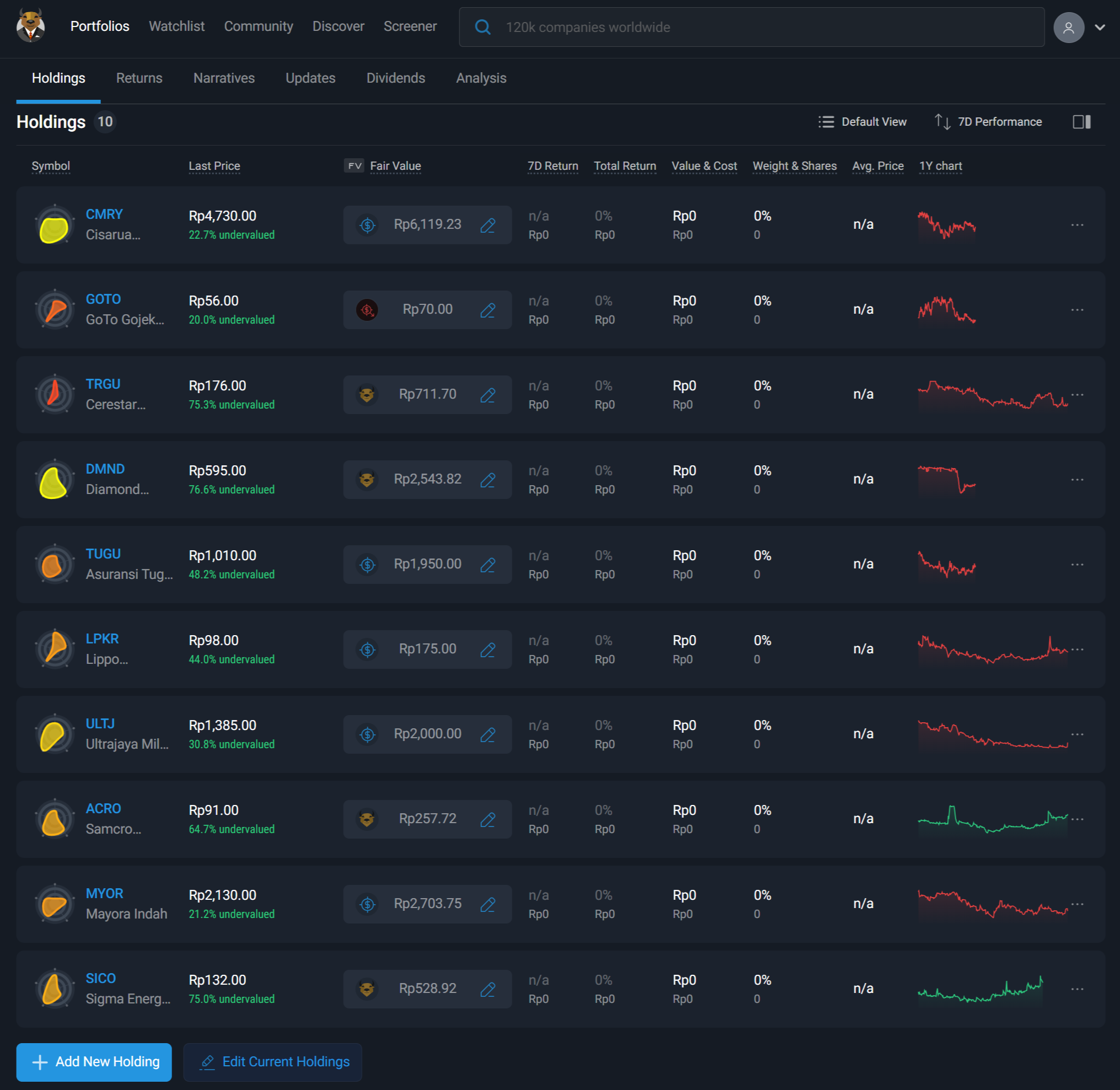
Task: Open more options for MYOR row
Action: (x=1076, y=904)
